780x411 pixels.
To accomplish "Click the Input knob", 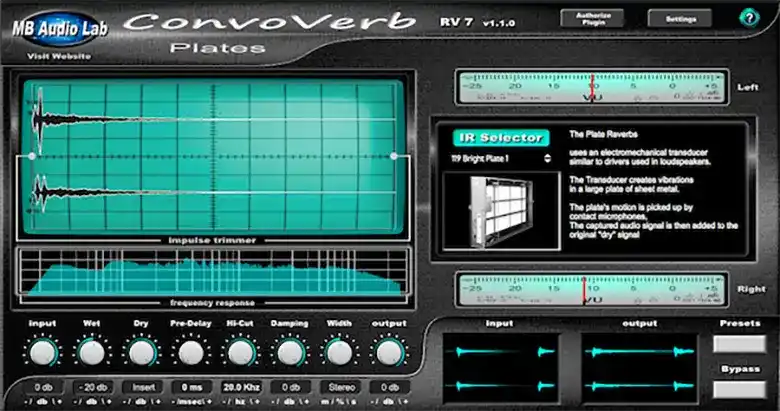I will coord(42,353).
